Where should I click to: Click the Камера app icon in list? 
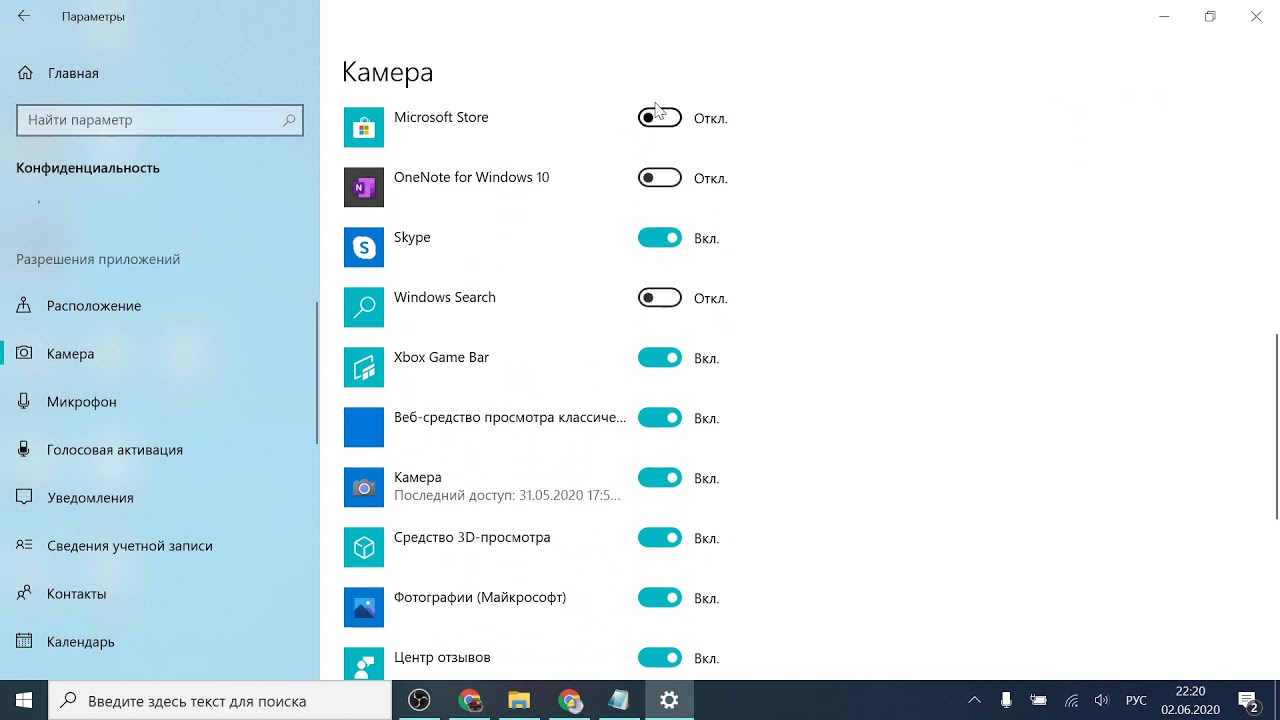click(x=364, y=487)
